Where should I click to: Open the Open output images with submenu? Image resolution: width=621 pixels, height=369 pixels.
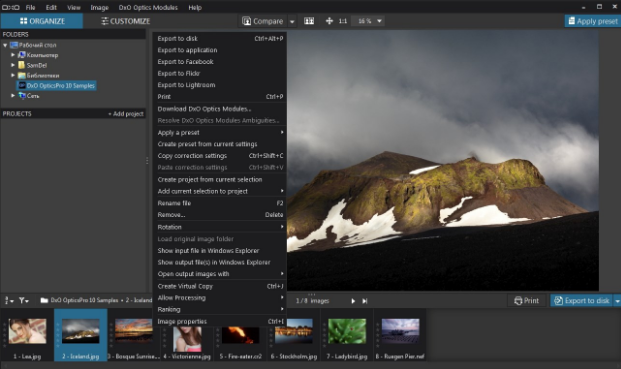click(x=220, y=274)
